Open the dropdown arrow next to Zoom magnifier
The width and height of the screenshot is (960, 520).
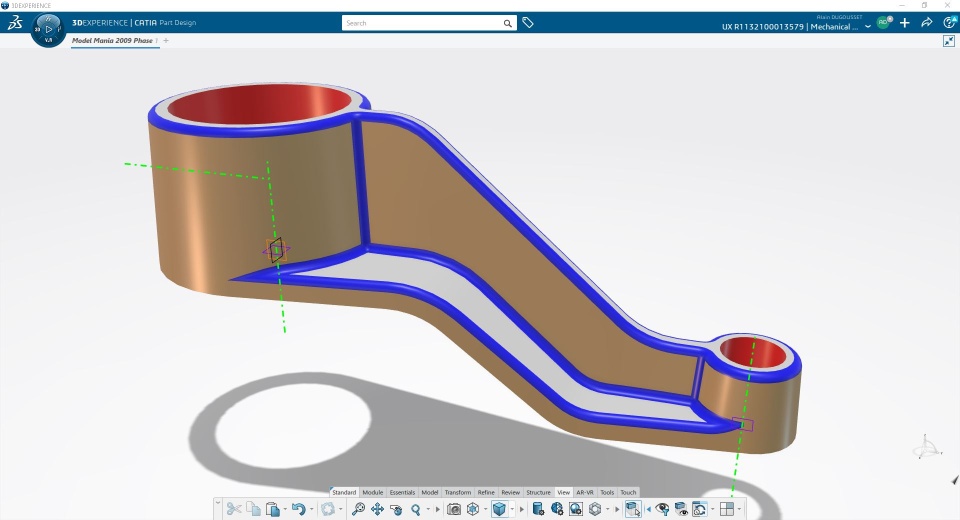[x=428, y=510]
